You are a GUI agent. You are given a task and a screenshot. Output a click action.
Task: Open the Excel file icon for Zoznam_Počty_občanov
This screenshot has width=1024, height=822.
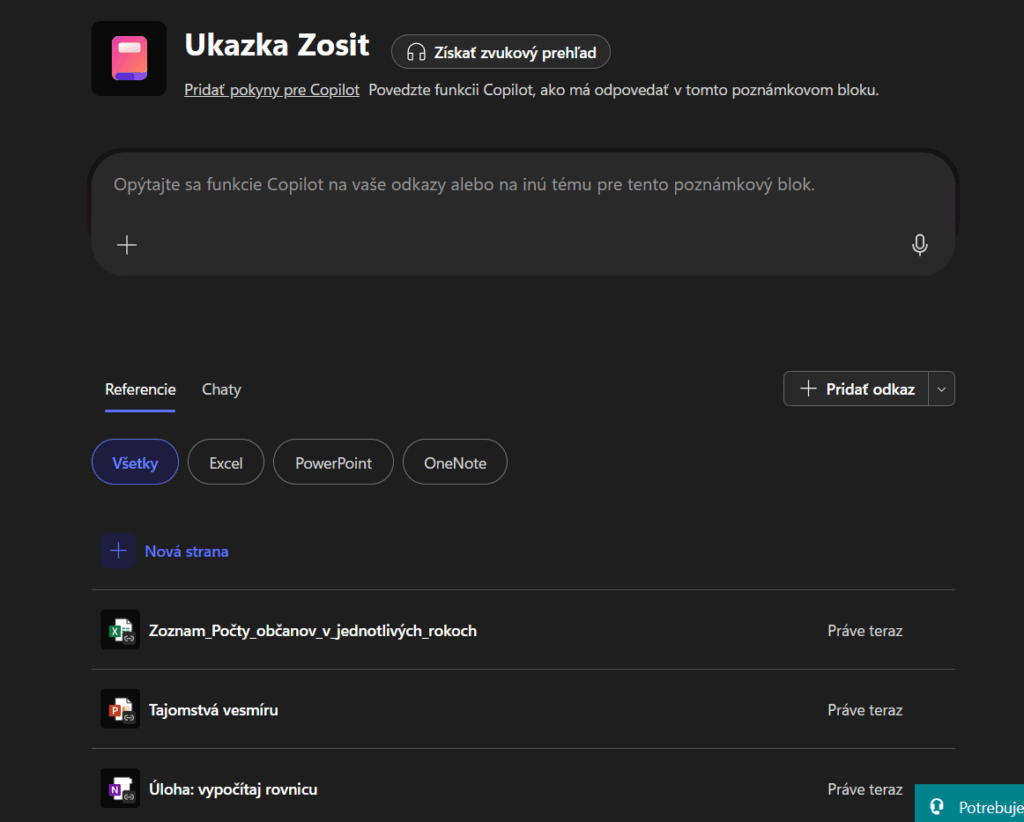120,630
